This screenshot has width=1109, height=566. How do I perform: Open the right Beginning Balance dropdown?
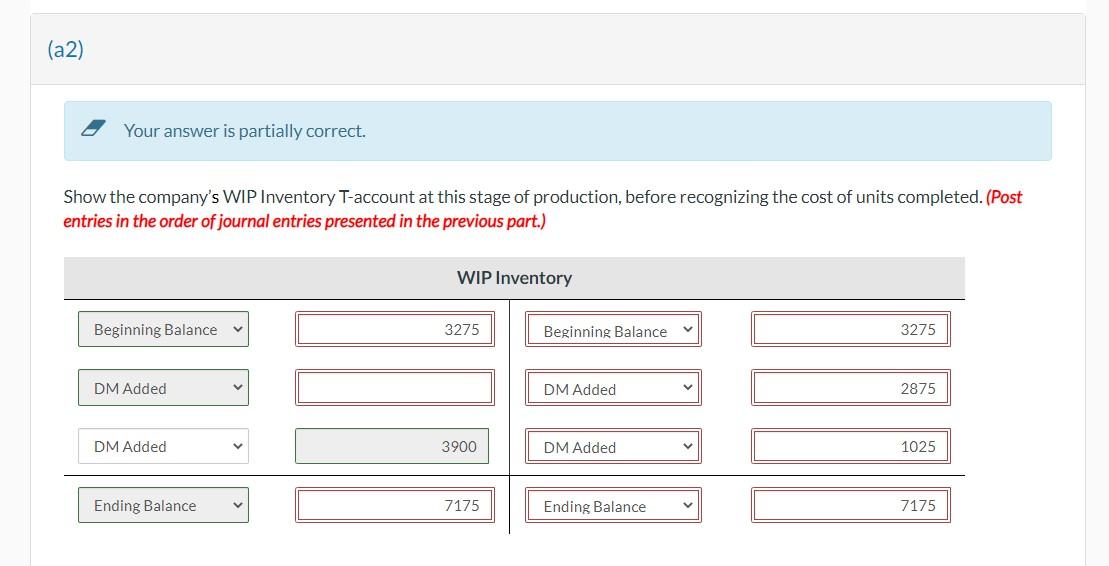tap(613, 329)
